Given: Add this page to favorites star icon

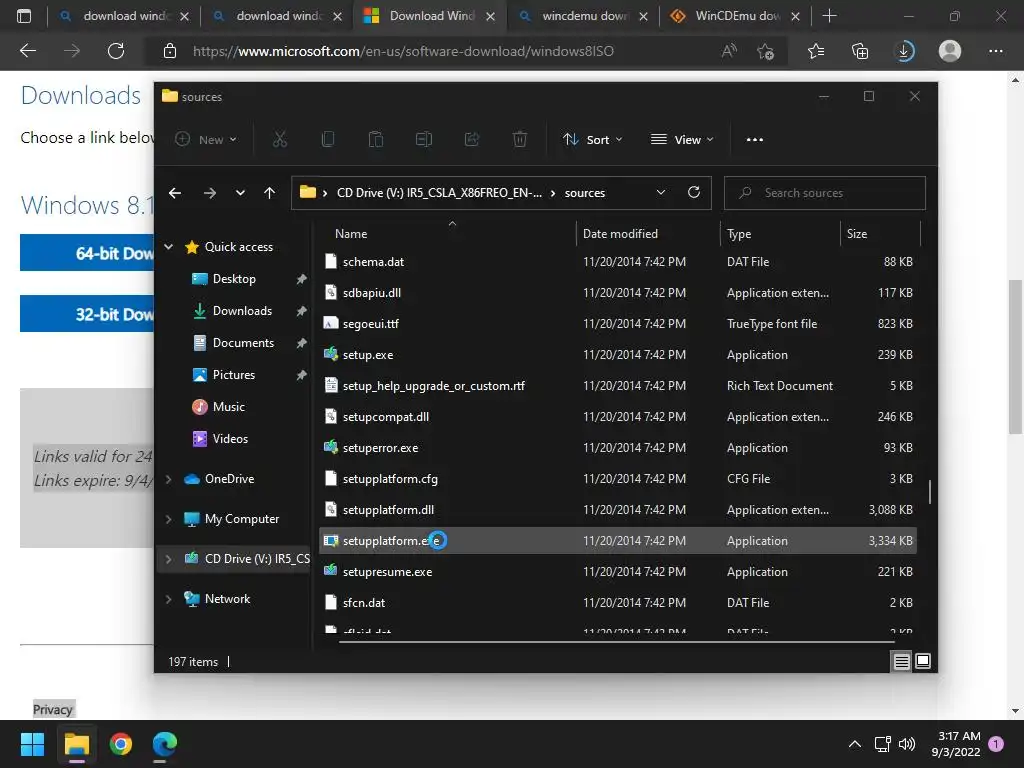Looking at the screenshot, I should click(765, 51).
